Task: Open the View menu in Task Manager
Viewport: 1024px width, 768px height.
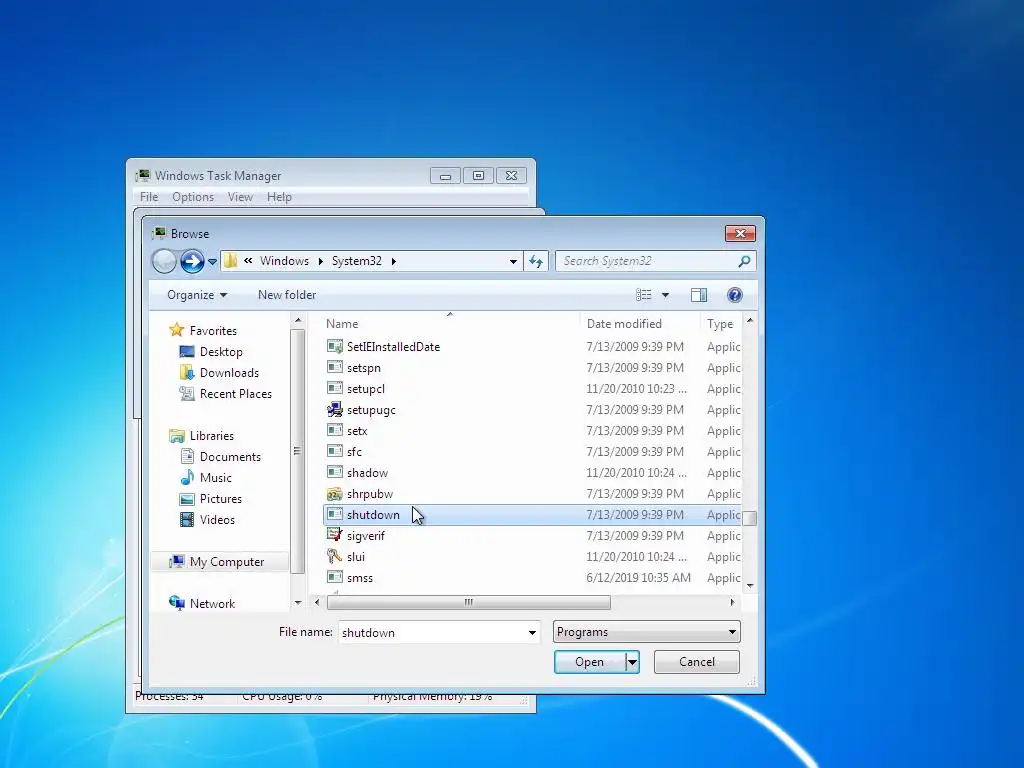Action: point(240,197)
